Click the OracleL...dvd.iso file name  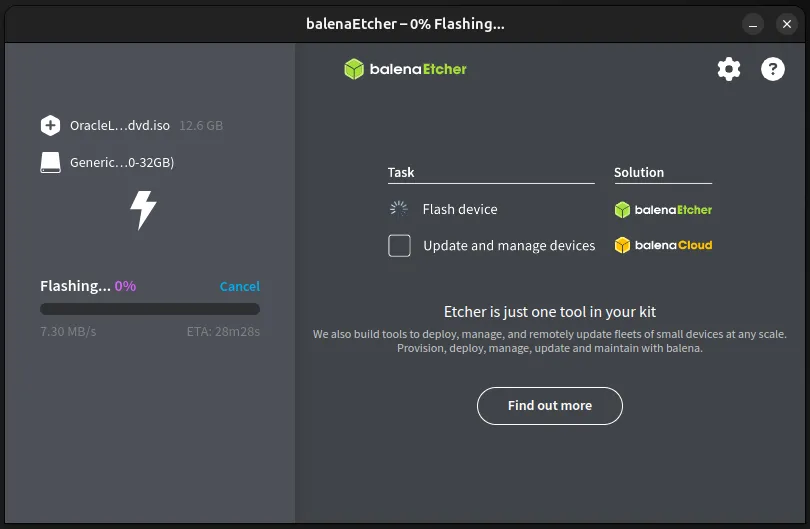pos(120,126)
